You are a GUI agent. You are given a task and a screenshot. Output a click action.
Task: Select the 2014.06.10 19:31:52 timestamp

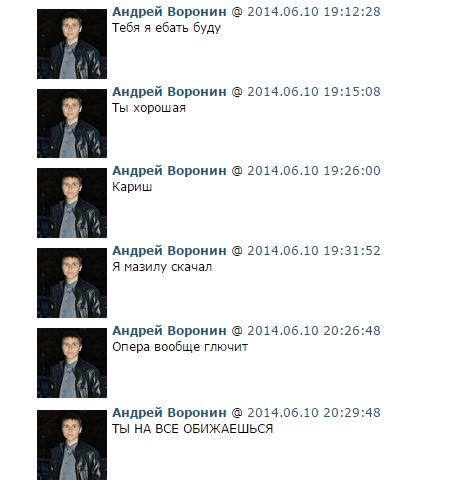pyautogui.click(x=314, y=251)
